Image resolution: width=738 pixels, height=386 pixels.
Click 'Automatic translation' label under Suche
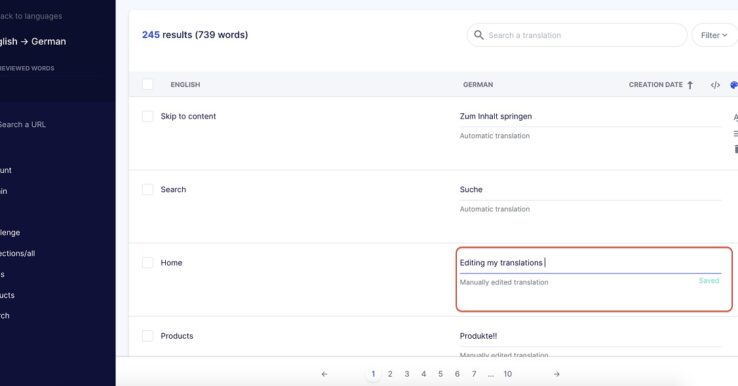click(495, 209)
